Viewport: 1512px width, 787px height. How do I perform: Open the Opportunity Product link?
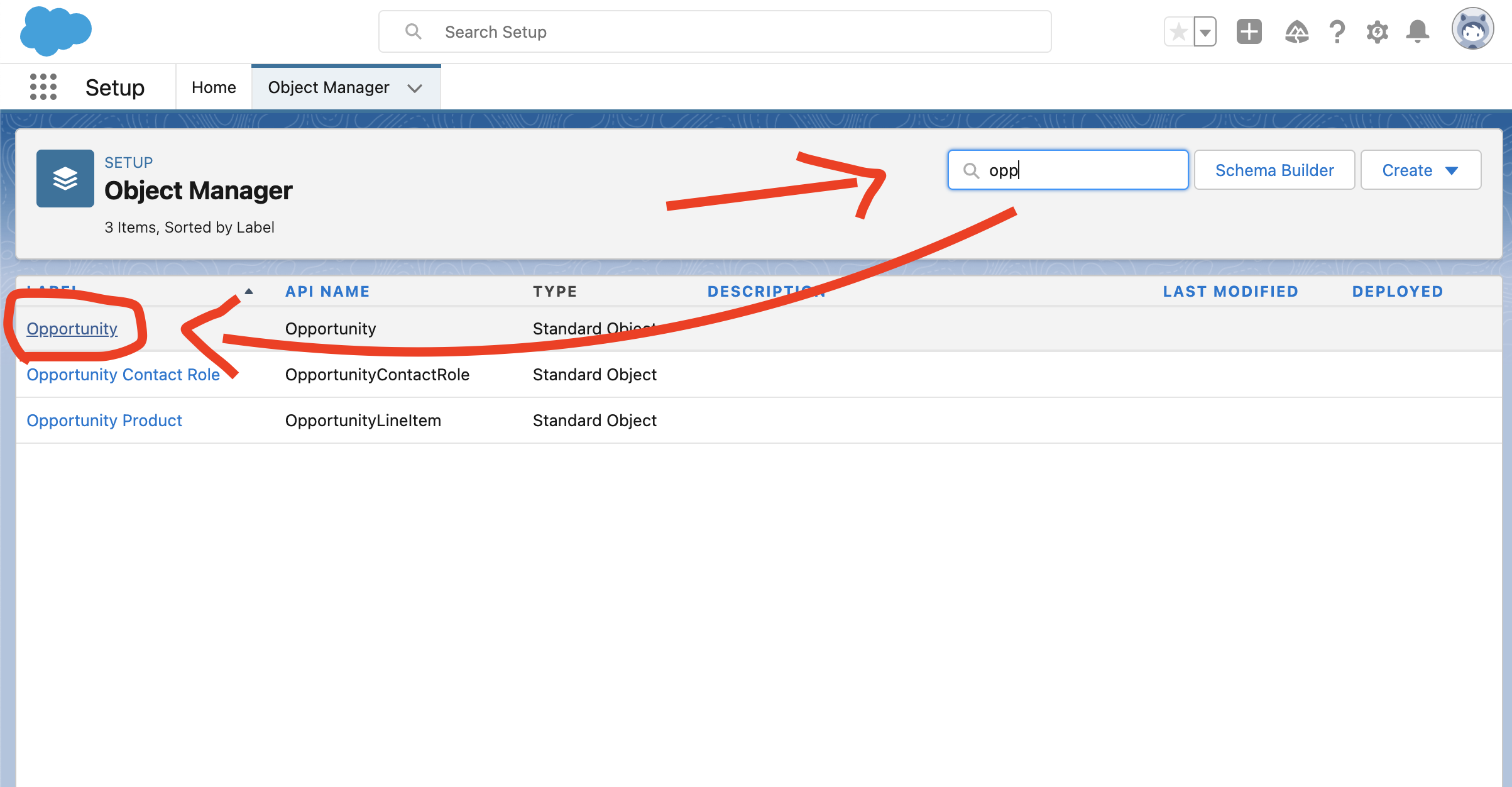click(104, 421)
